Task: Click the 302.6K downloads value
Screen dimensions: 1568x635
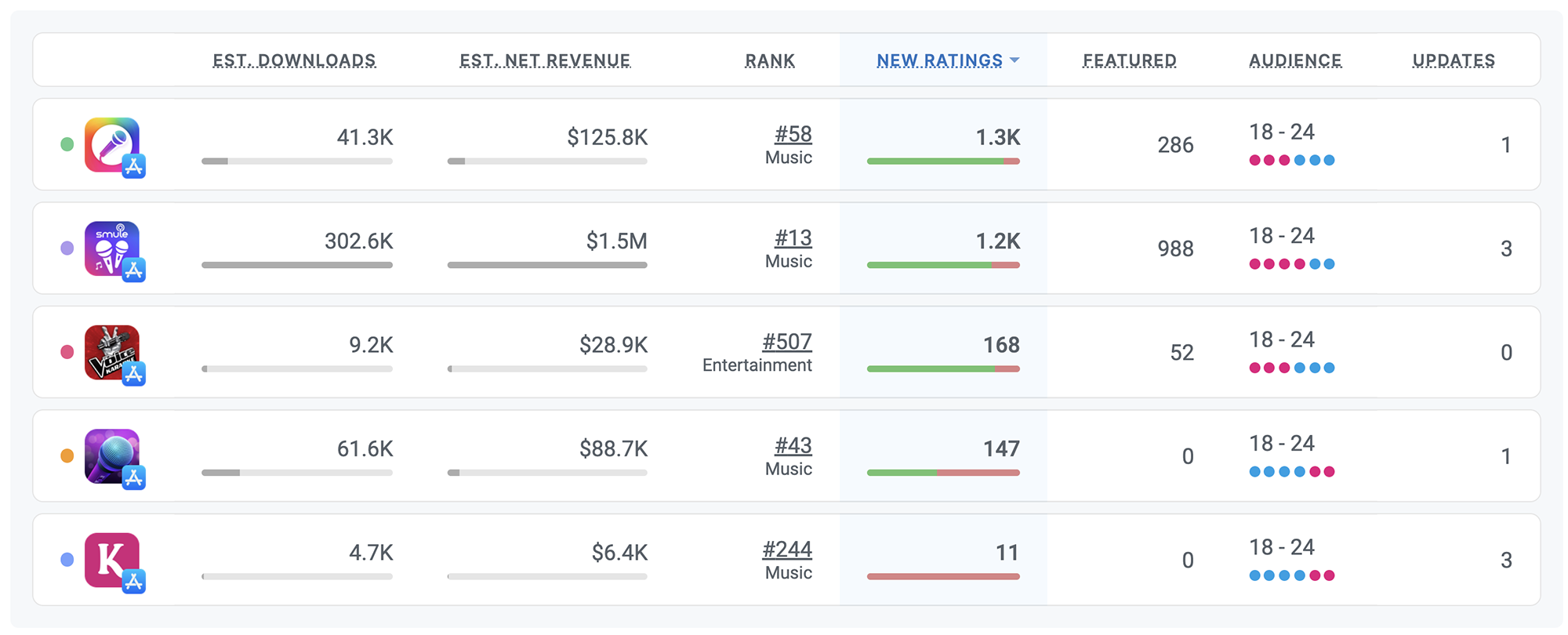Action: [359, 241]
